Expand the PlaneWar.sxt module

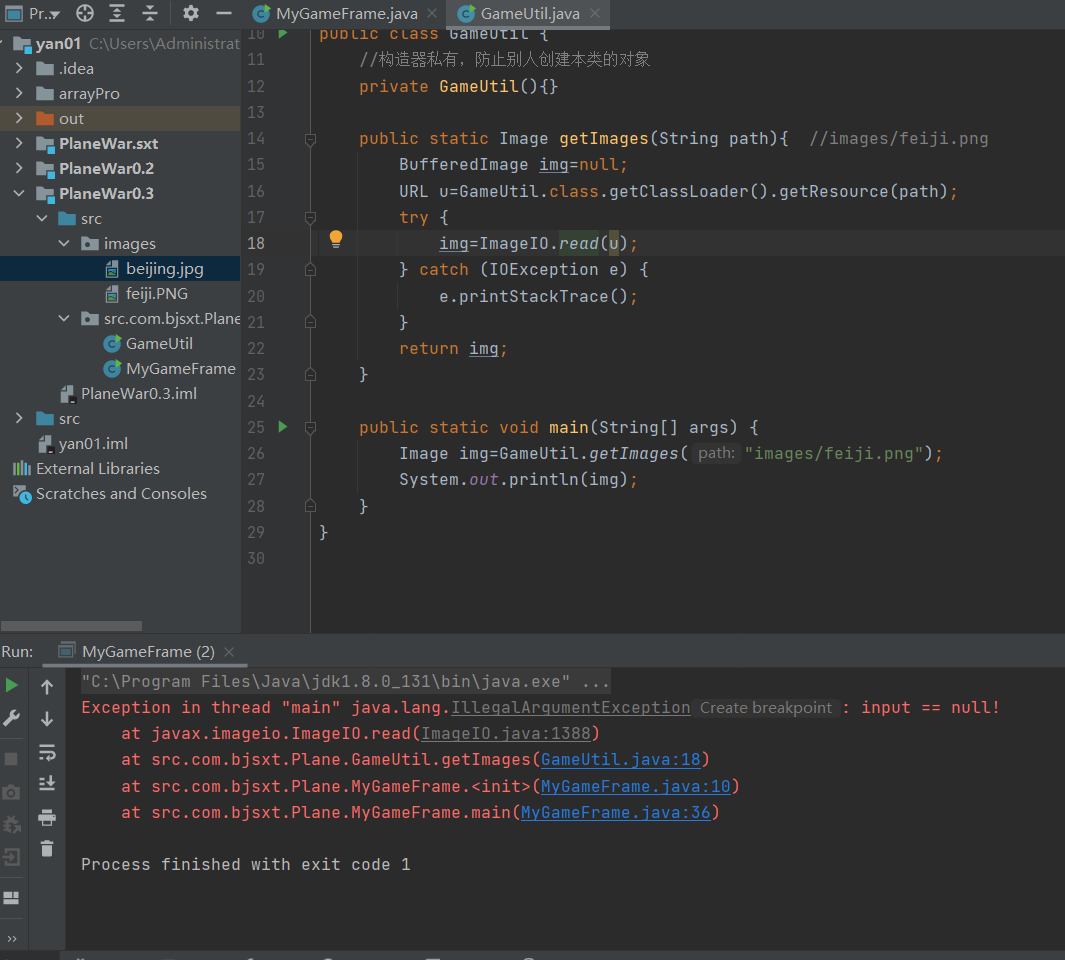[19, 143]
